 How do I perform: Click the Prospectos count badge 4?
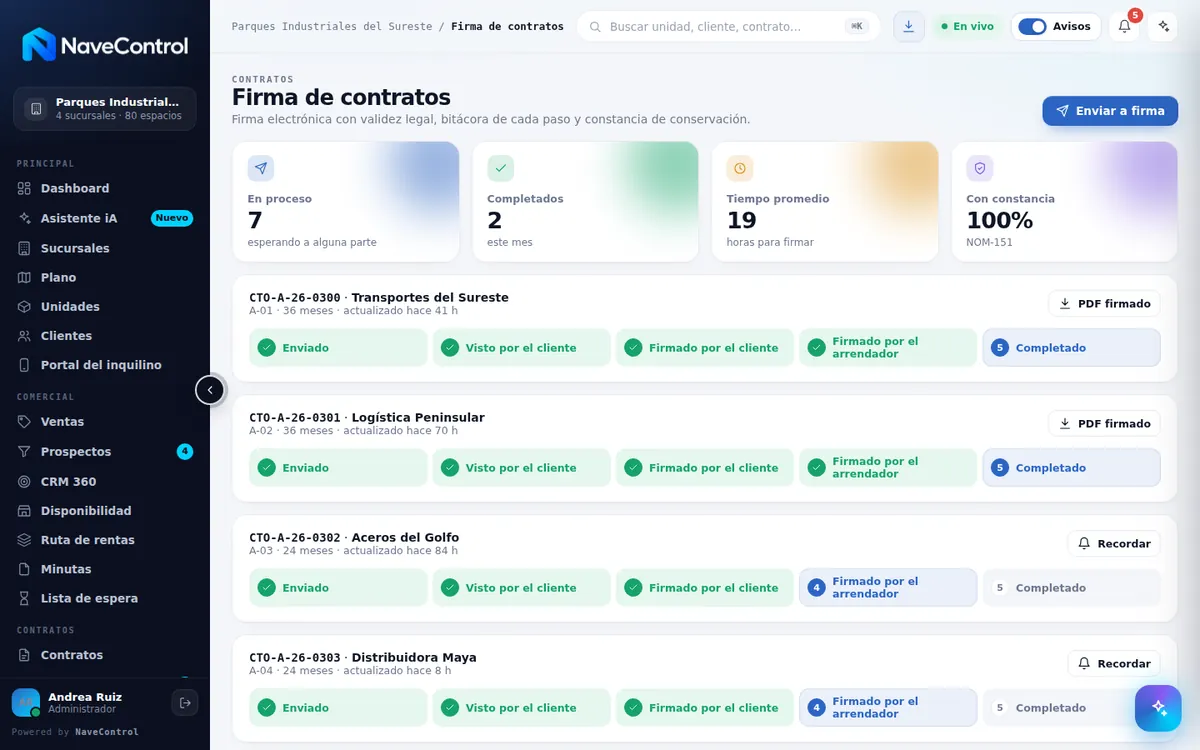[x=185, y=452]
